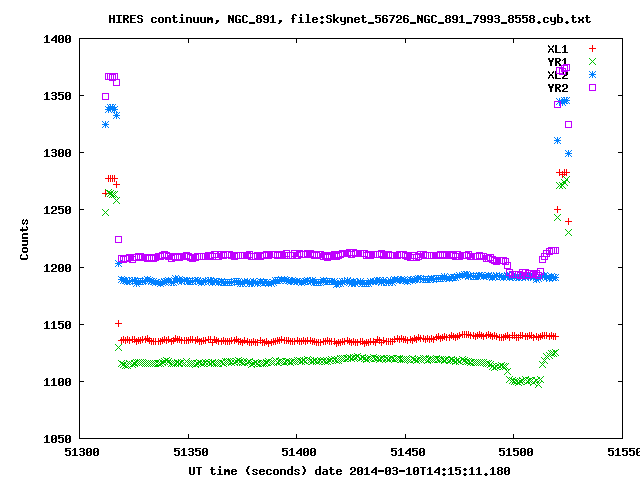Click the 1400 y-axis tick label
640x480 pixels.
point(57,39)
